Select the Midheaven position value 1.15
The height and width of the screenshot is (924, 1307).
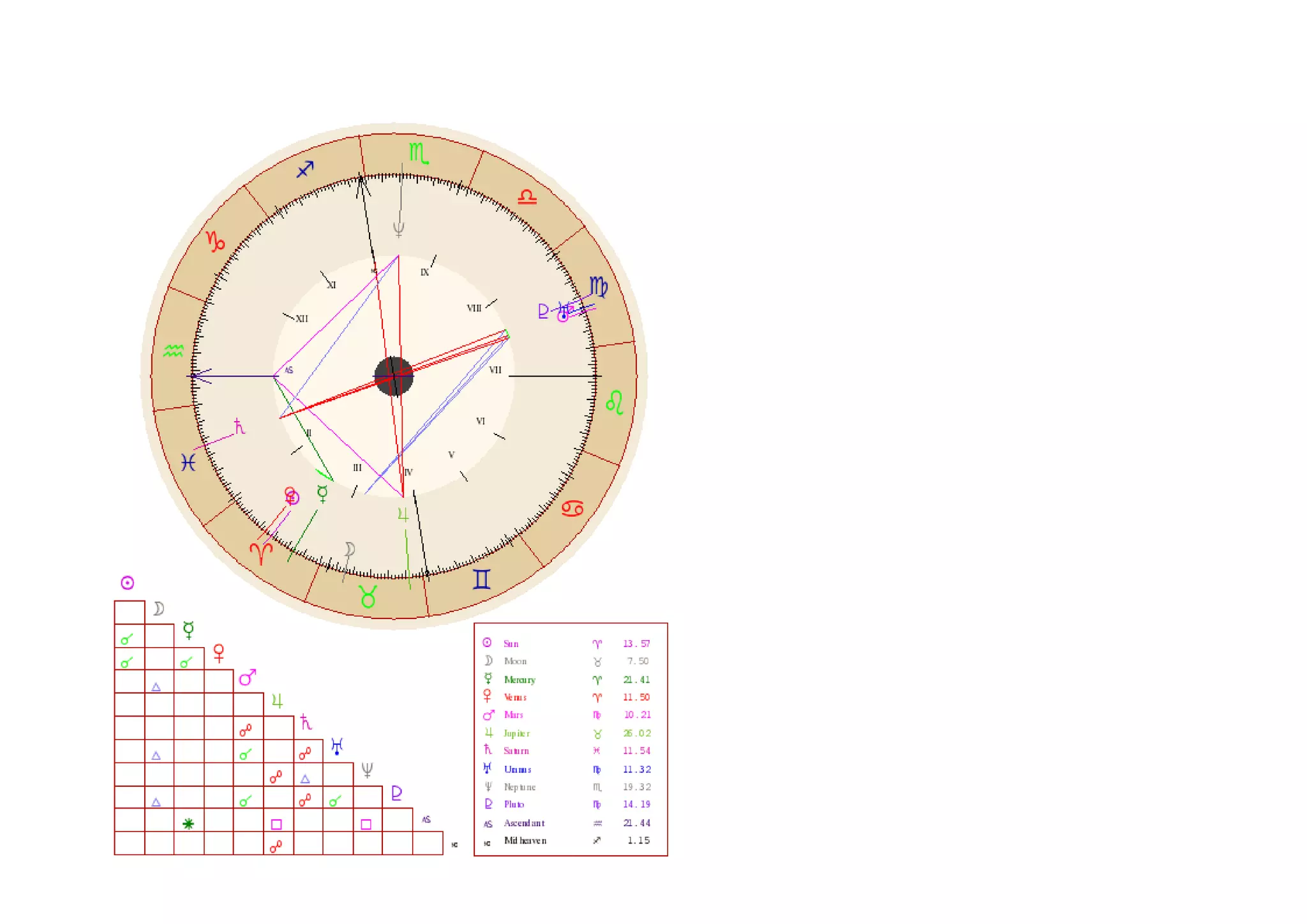(638, 840)
